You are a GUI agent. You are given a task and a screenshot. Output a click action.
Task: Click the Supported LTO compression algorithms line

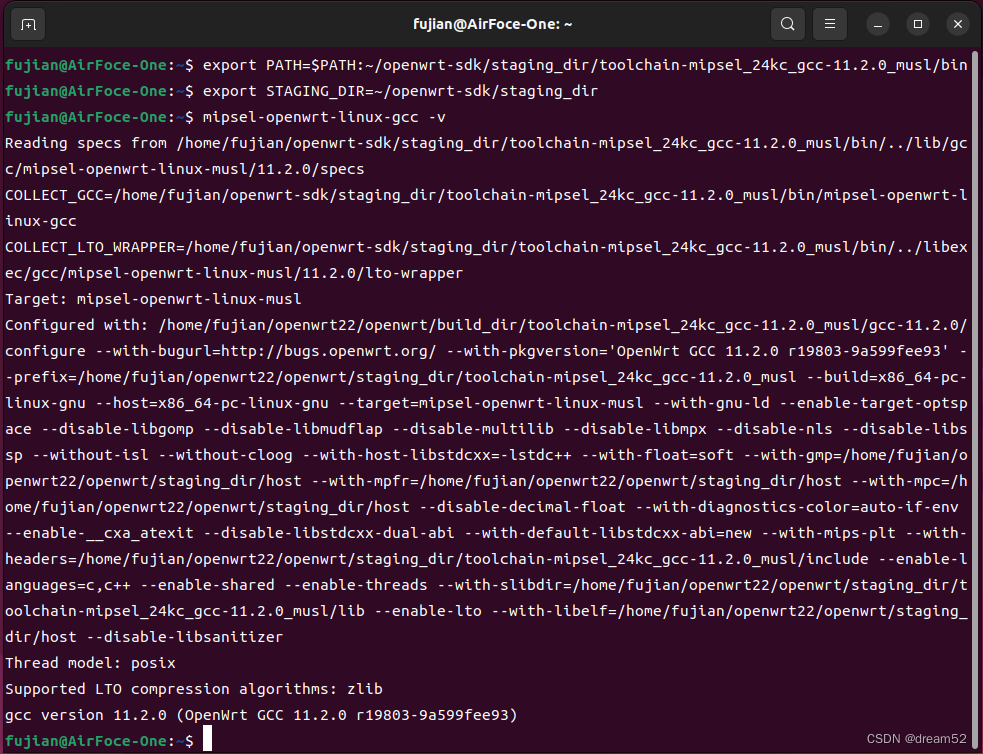tap(195, 688)
